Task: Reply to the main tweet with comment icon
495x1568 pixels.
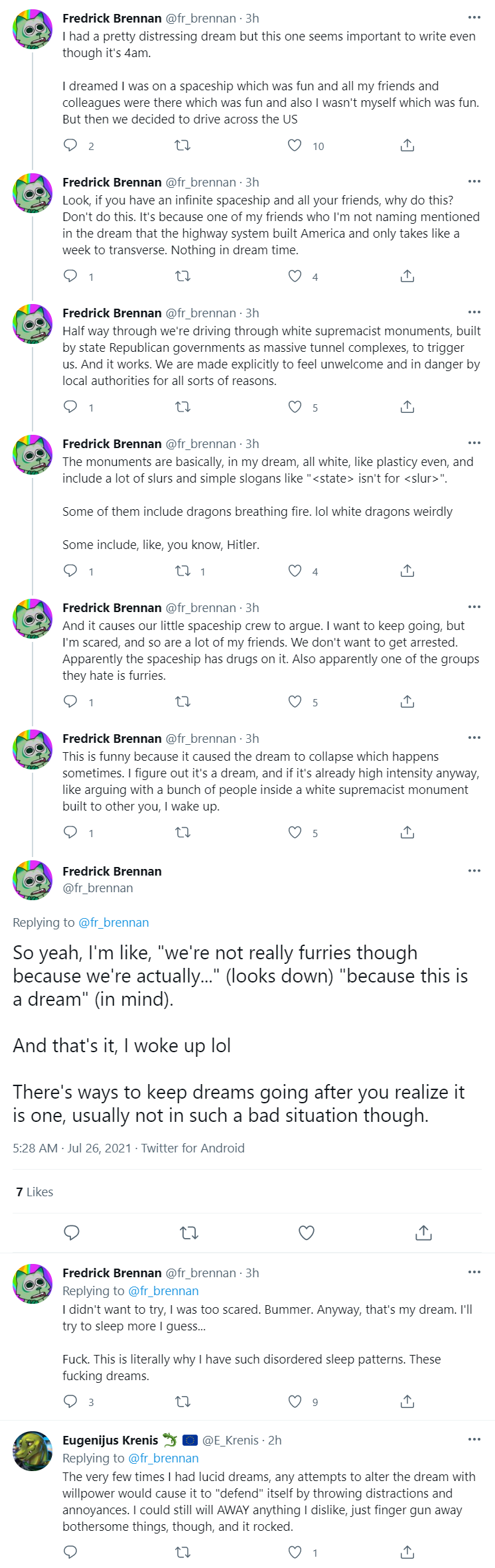Action: (71, 1233)
